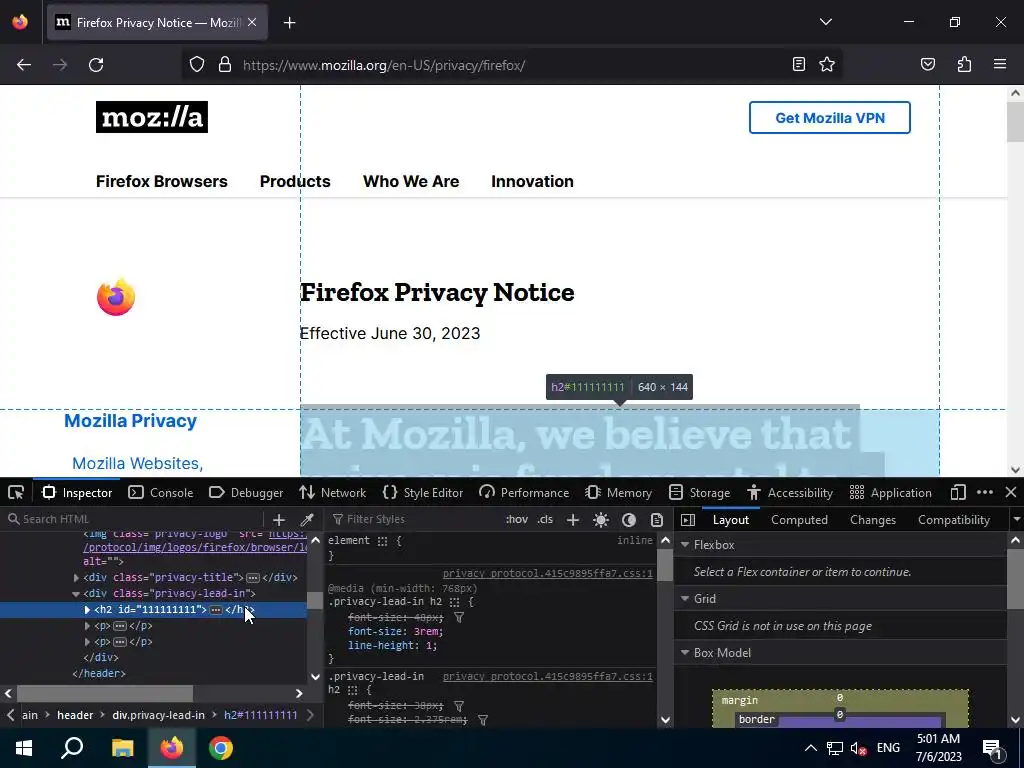The width and height of the screenshot is (1024, 768).
Task: Open the Accessibility panel
Action: (x=790, y=492)
